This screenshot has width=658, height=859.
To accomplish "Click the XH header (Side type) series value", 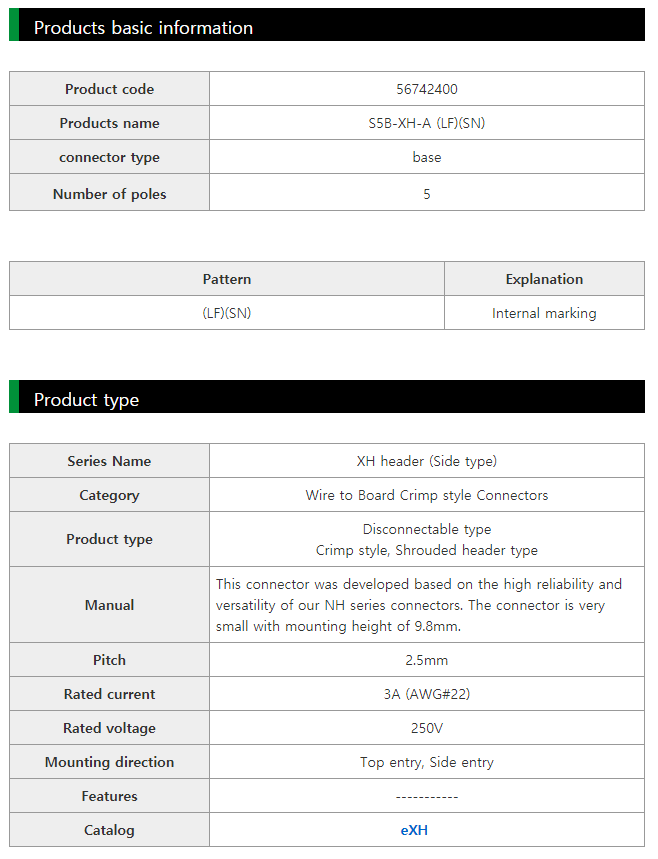I will click(427, 461).
